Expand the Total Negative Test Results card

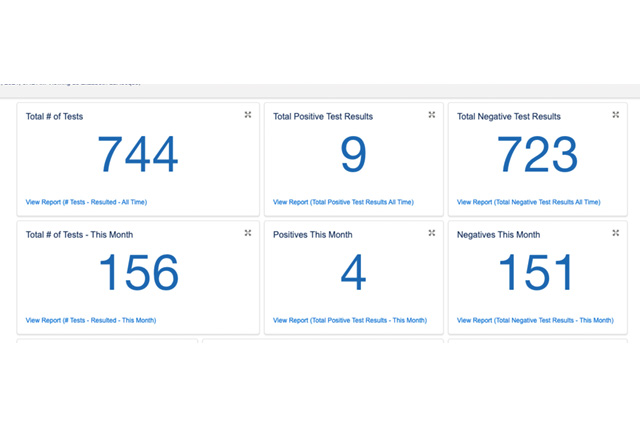tap(616, 115)
